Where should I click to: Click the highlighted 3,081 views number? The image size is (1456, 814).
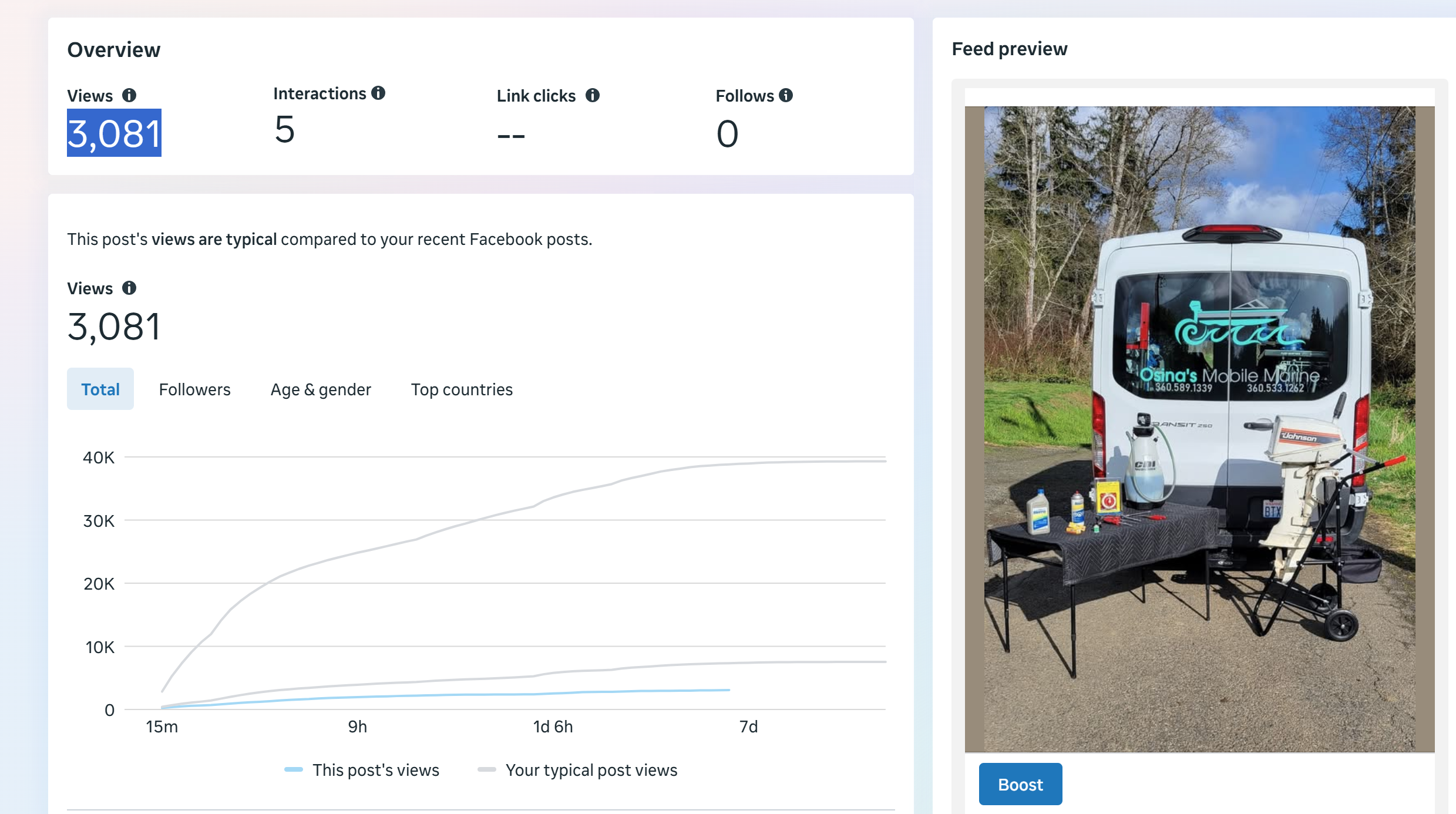coord(114,133)
